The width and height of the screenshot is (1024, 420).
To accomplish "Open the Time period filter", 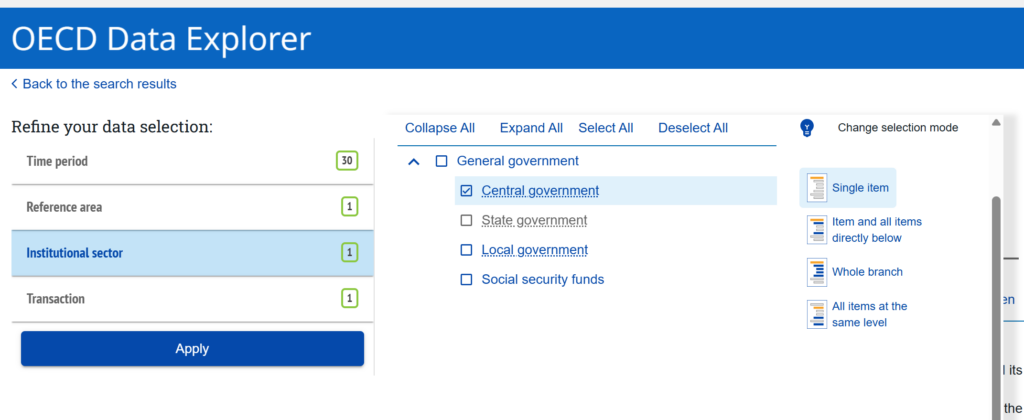I will point(192,161).
